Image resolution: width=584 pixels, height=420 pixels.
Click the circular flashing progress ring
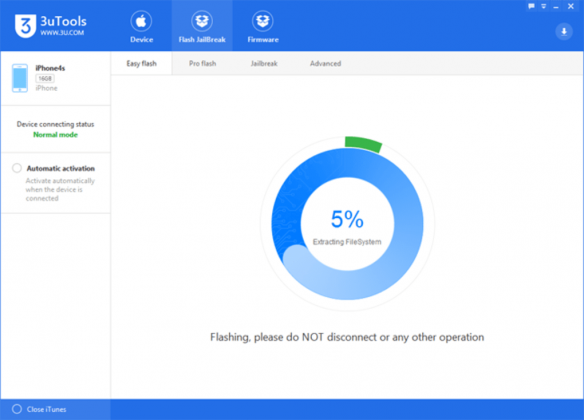coord(347,223)
